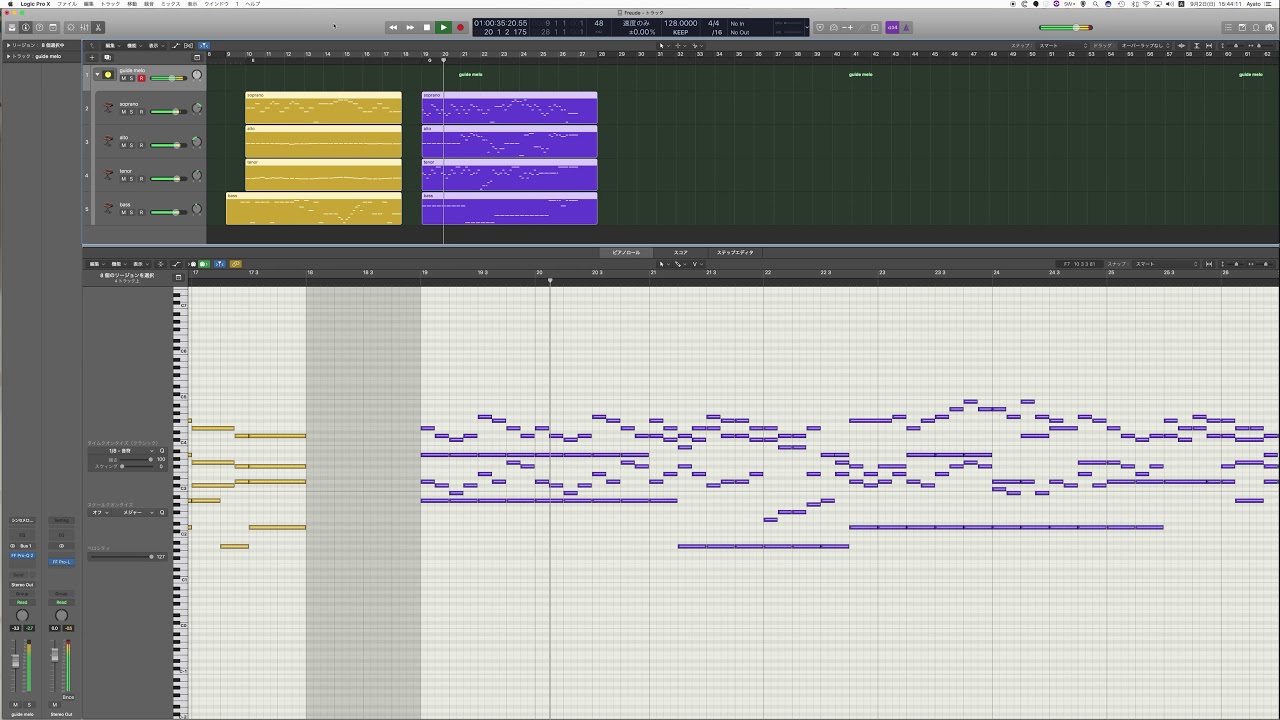1280x720 pixels.
Task: Click the soprano track instrument icon
Action: 108,108
